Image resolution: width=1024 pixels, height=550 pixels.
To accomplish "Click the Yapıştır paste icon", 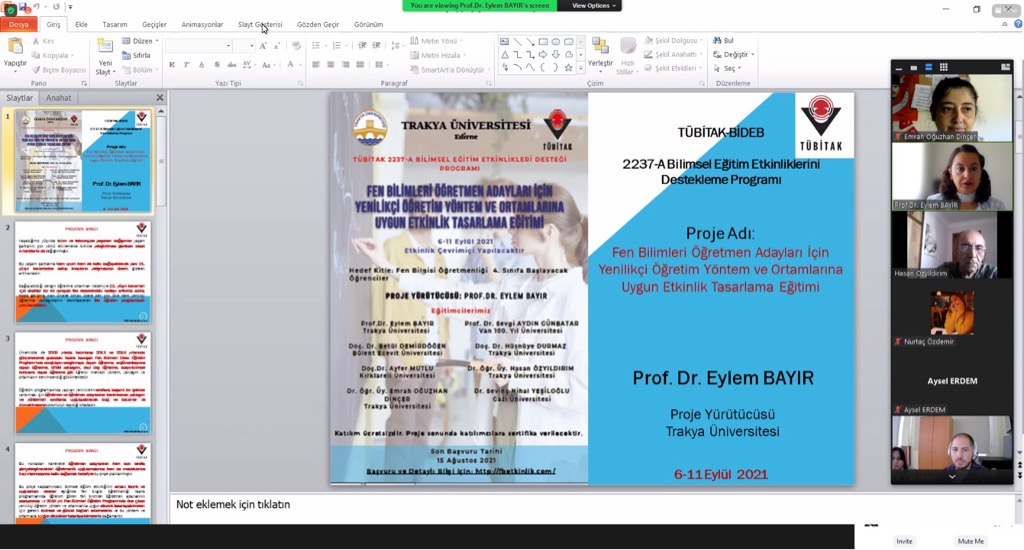I will click(x=15, y=47).
